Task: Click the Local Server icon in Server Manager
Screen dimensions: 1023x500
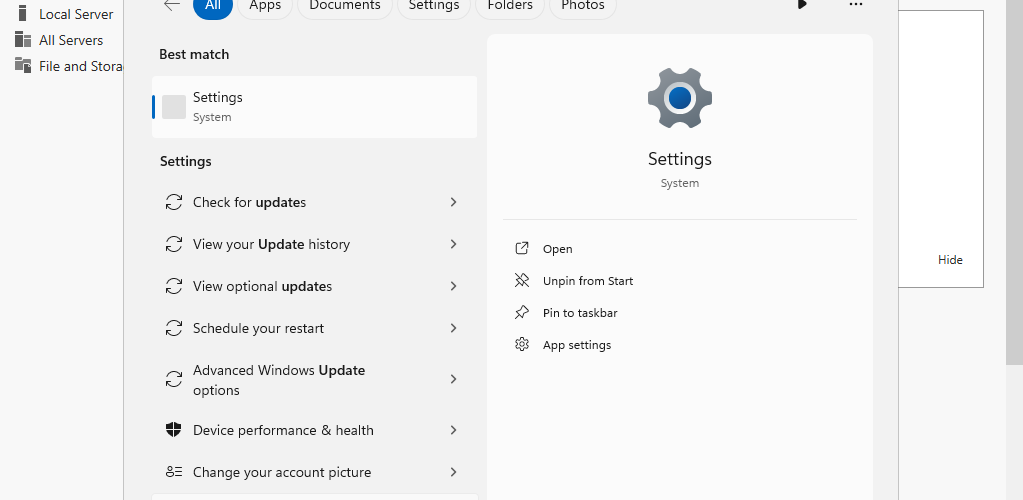Action: (x=23, y=13)
